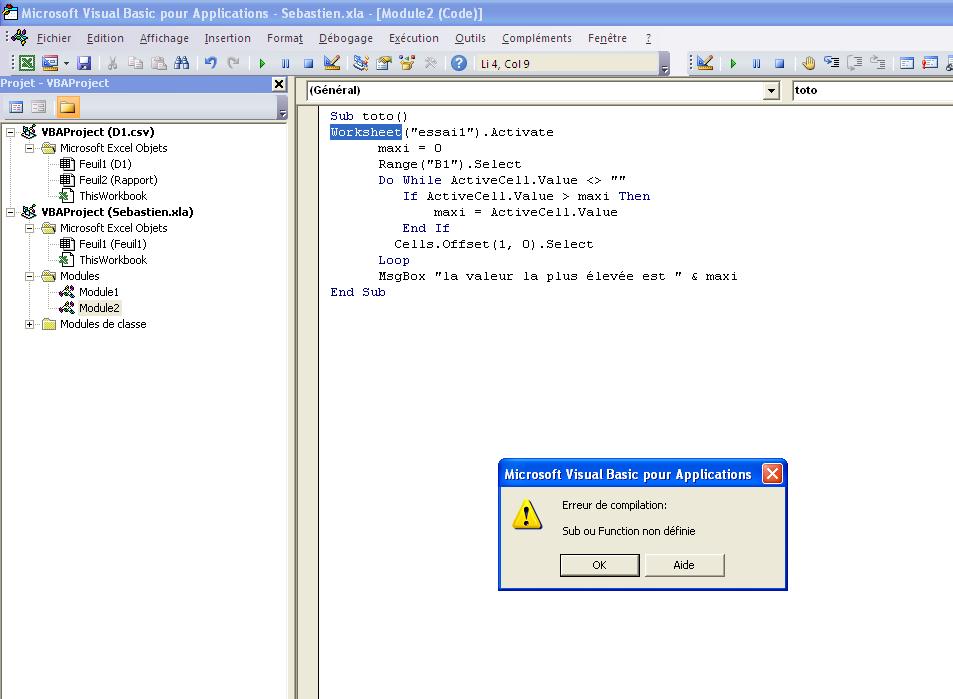Screen dimensions: 953x699
Task: Collapse the Modules folder node
Action: click(x=29, y=276)
